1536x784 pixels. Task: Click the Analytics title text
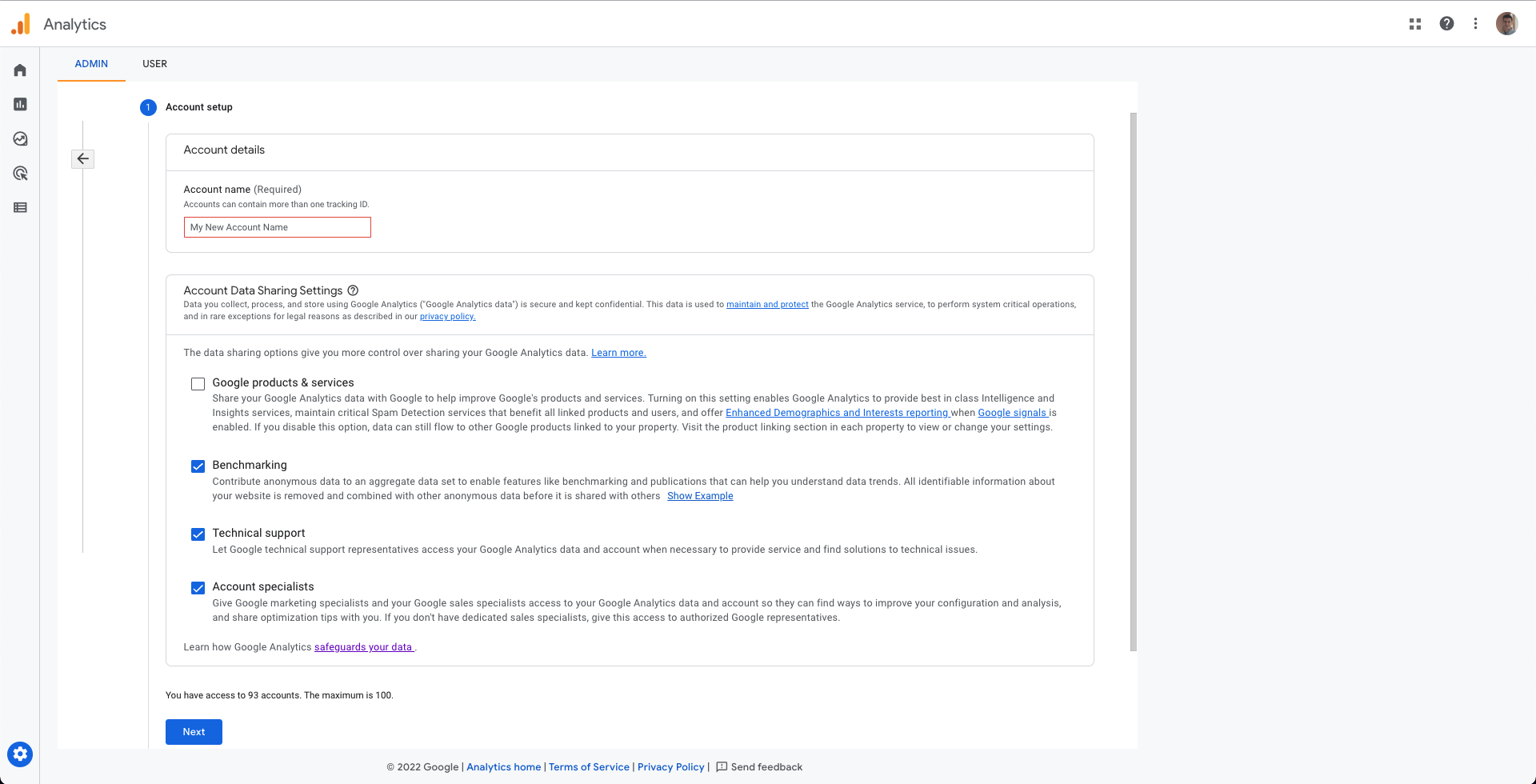point(75,24)
